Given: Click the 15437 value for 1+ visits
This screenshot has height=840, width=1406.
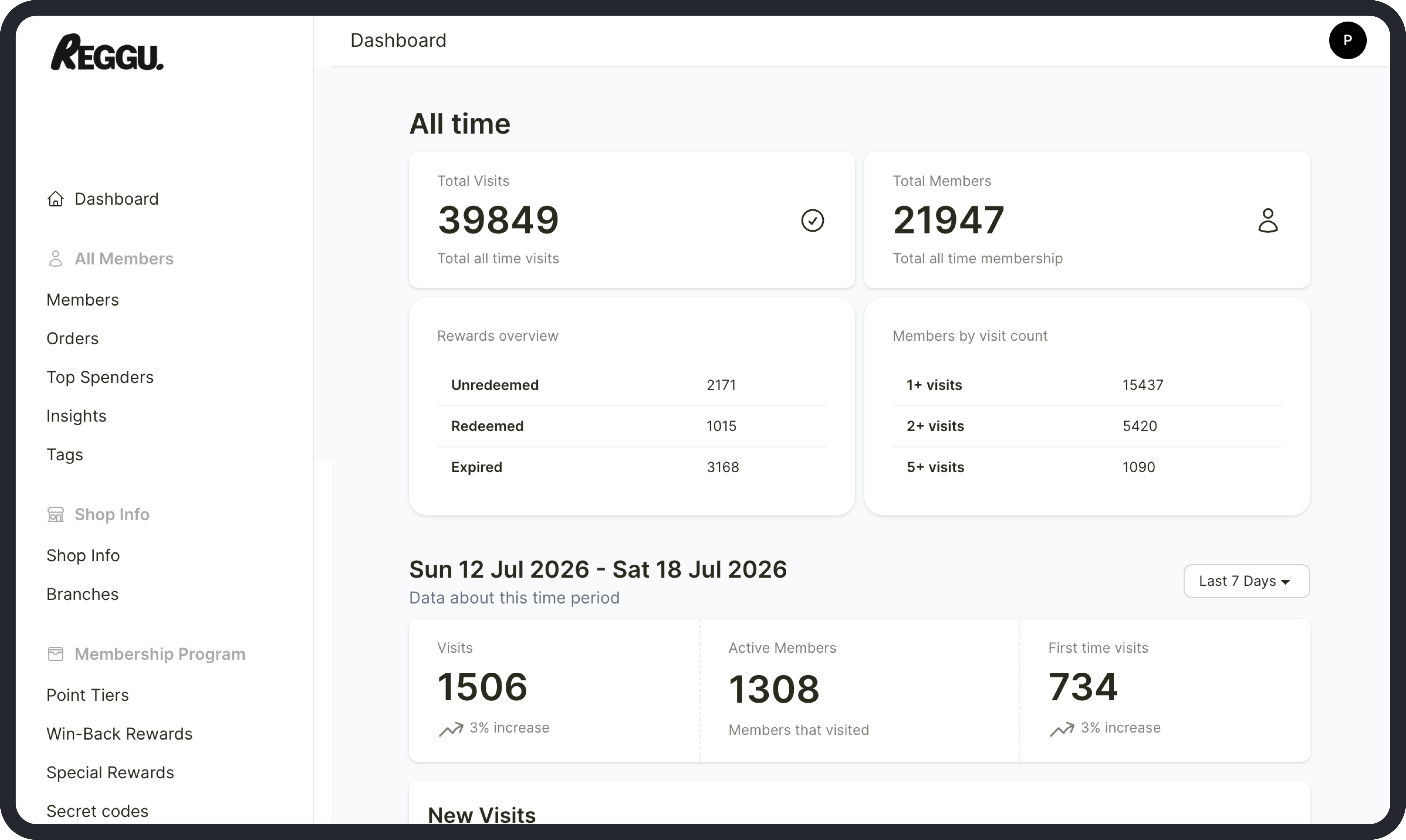Looking at the screenshot, I should (1143, 385).
